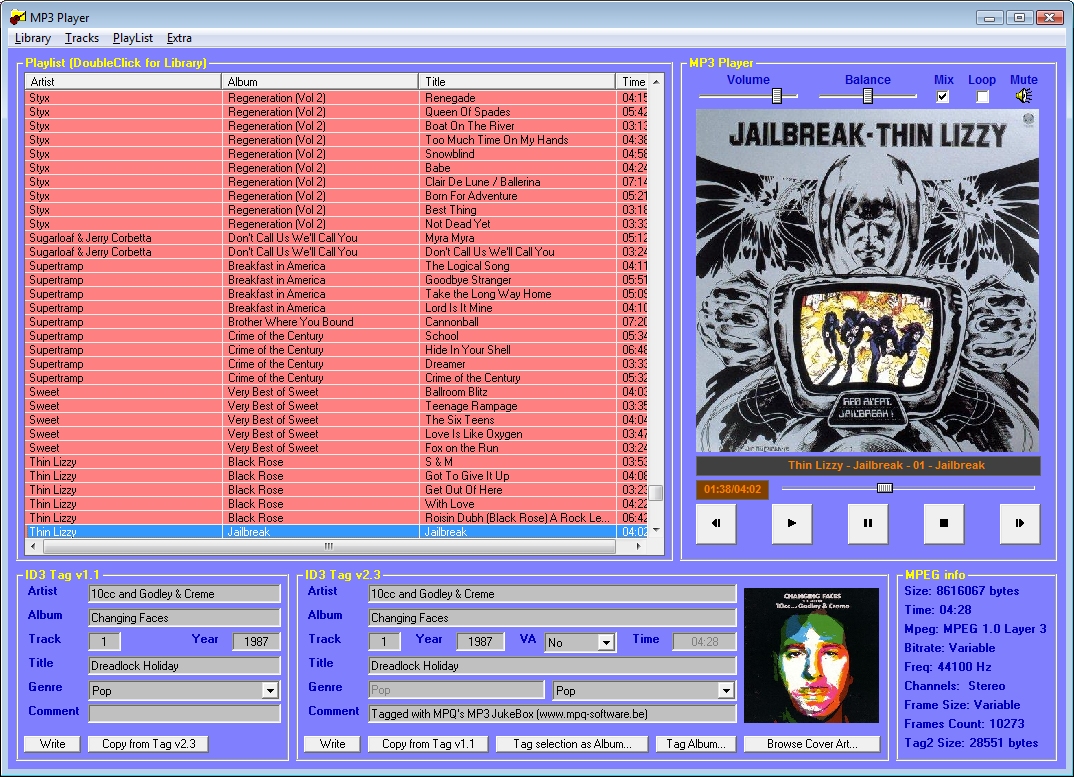Skip to the previous track

[x=715, y=523]
